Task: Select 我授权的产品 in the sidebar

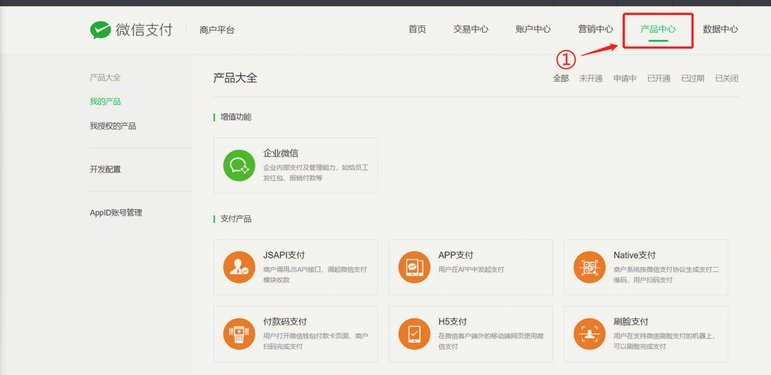Action: [113, 126]
